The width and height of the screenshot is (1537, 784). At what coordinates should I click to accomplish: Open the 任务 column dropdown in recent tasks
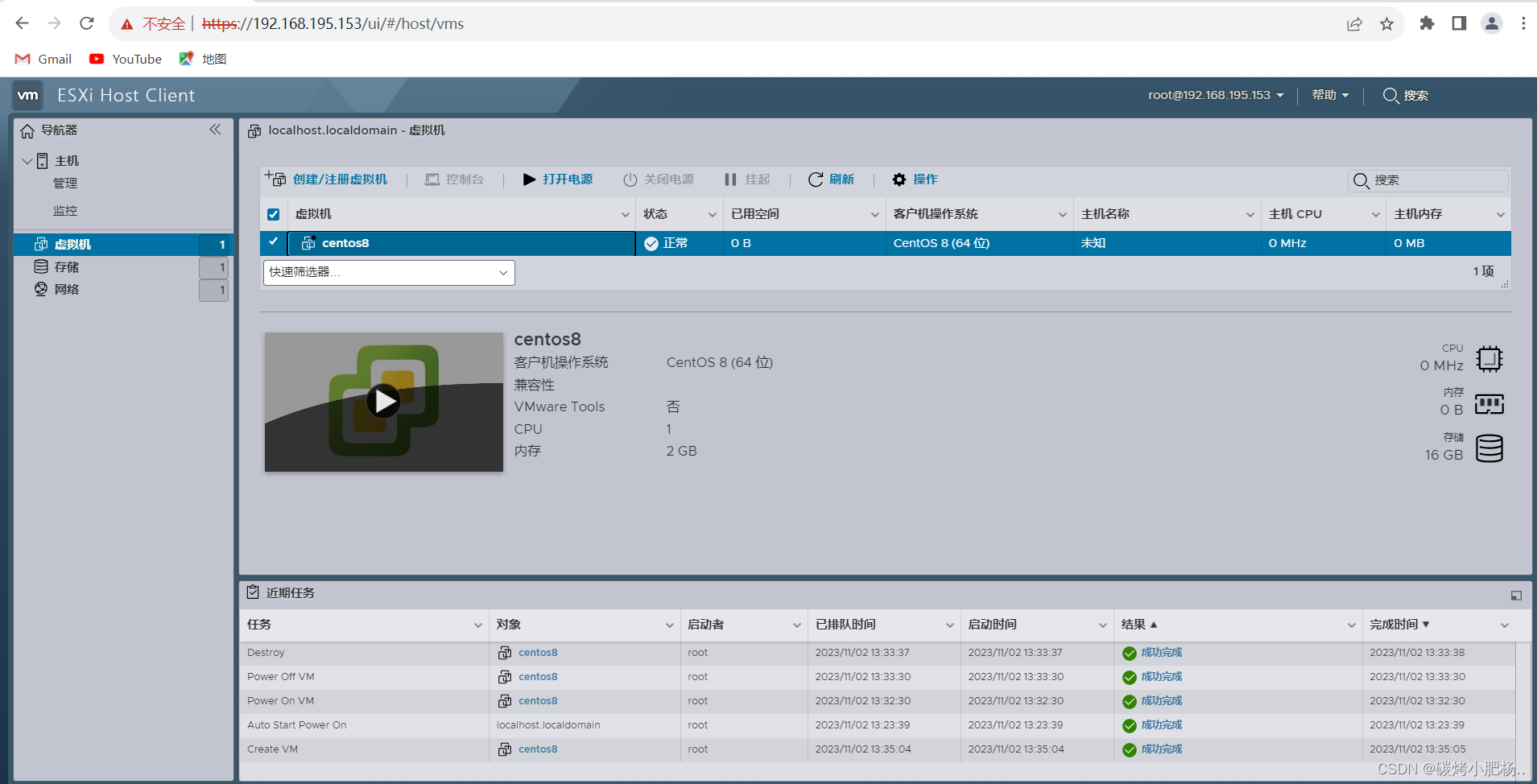click(x=477, y=625)
